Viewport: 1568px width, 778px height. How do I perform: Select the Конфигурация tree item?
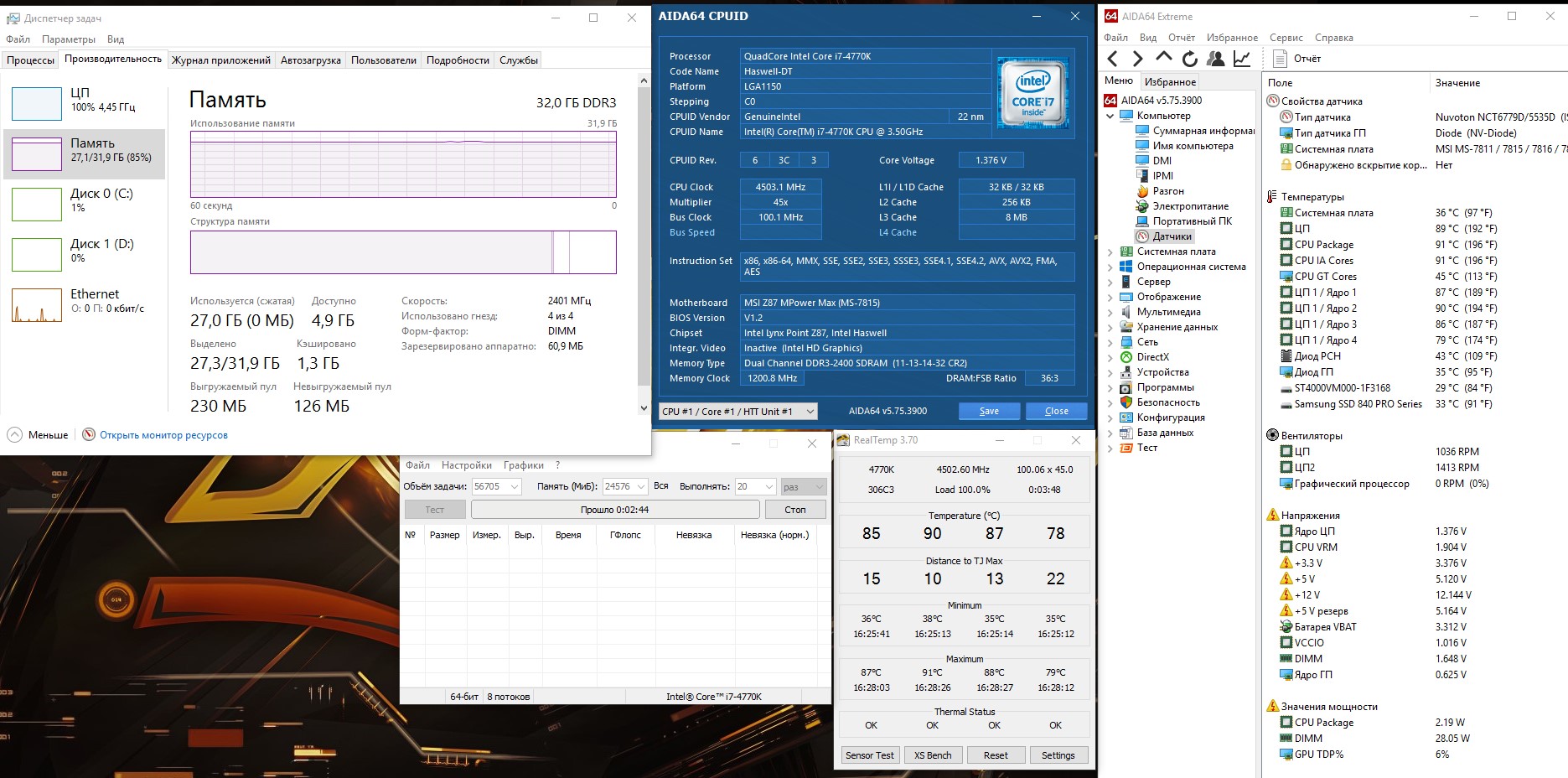pos(1162,418)
